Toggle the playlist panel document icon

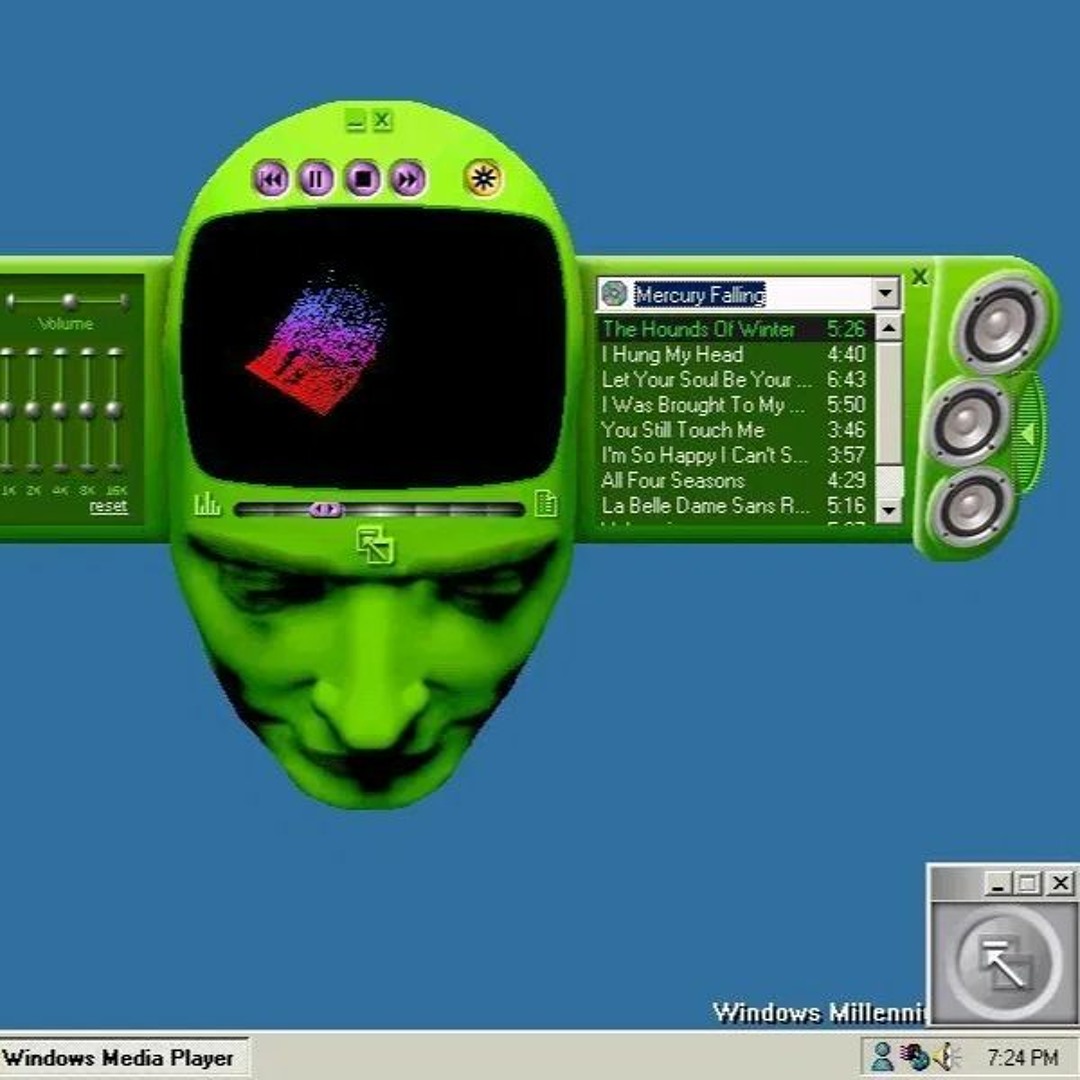tap(545, 504)
